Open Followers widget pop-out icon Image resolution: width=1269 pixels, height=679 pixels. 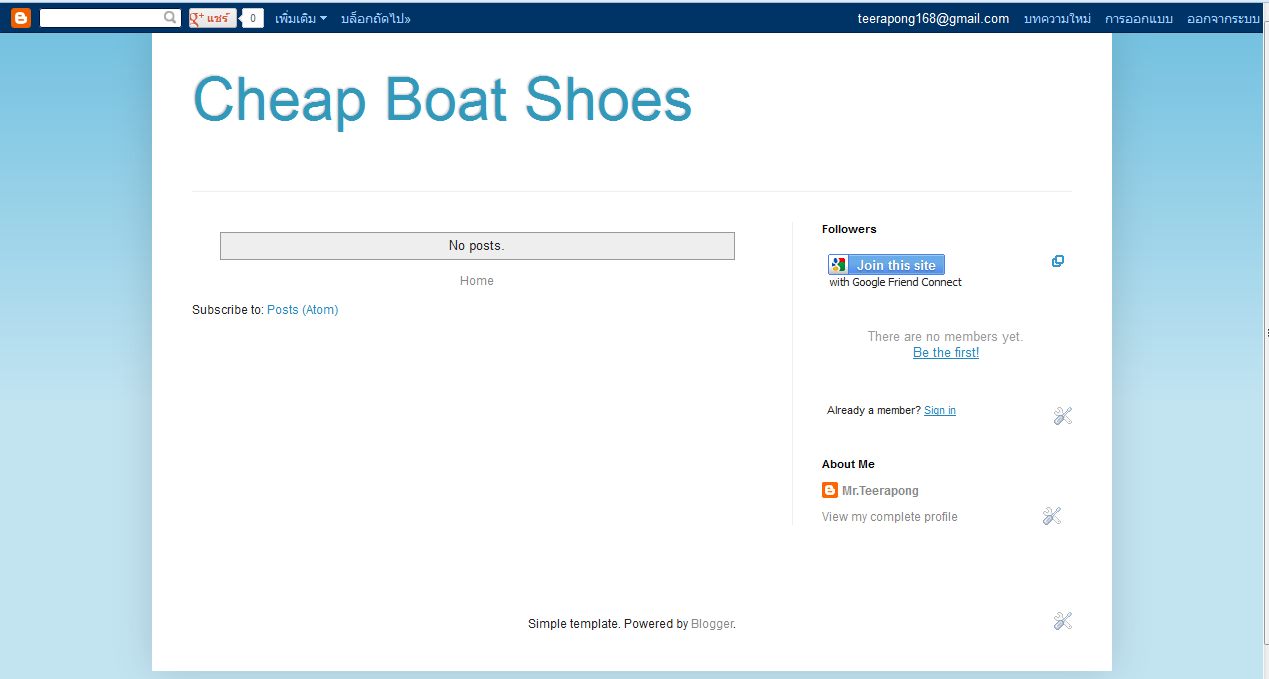pos(1057,262)
